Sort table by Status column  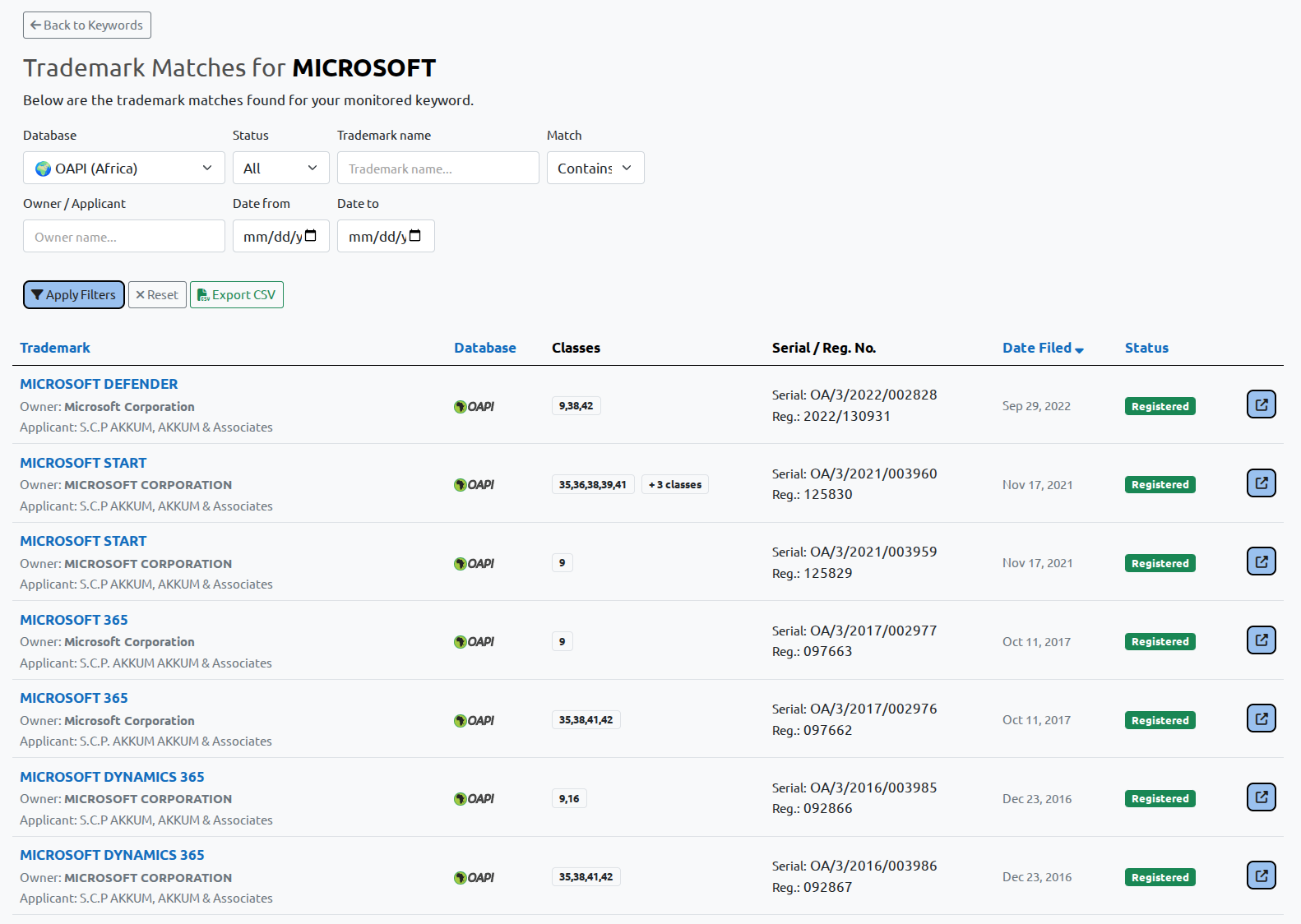[x=1146, y=348]
